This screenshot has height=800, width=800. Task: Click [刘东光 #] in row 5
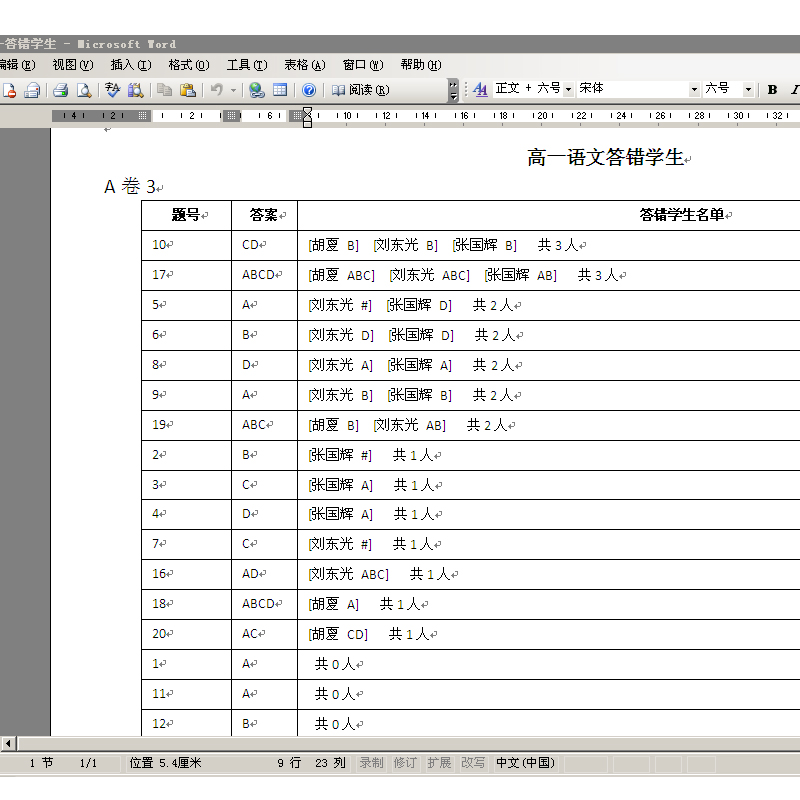(340, 305)
